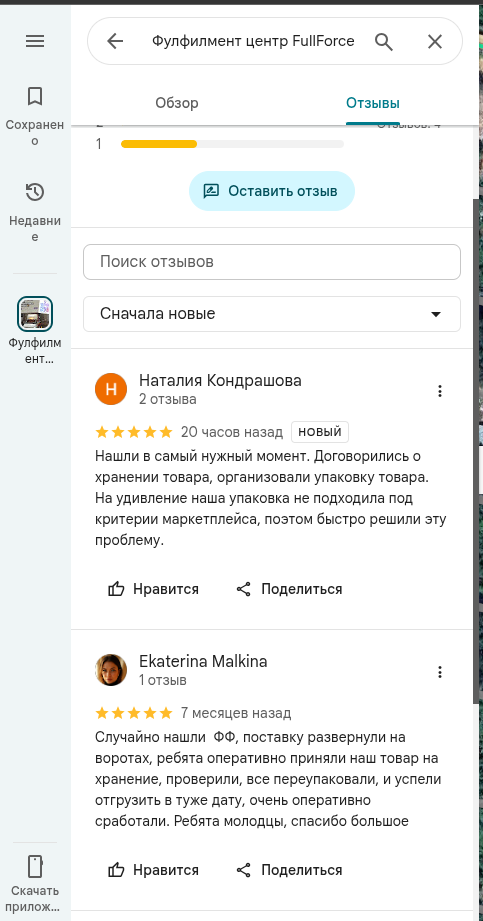483x921 pixels.
Task: Open more options for Ekaterina Malkina review
Action: [440, 672]
